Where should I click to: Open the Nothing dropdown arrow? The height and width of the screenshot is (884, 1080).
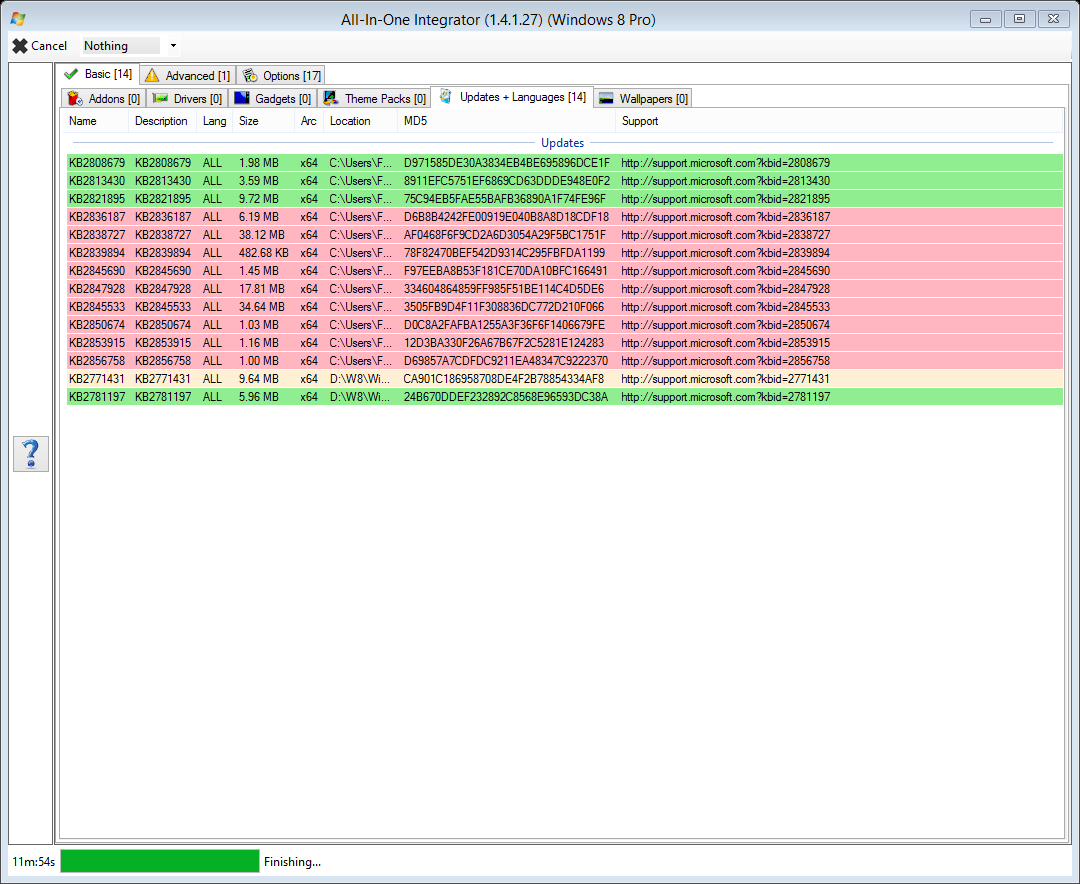[x=174, y=46]
